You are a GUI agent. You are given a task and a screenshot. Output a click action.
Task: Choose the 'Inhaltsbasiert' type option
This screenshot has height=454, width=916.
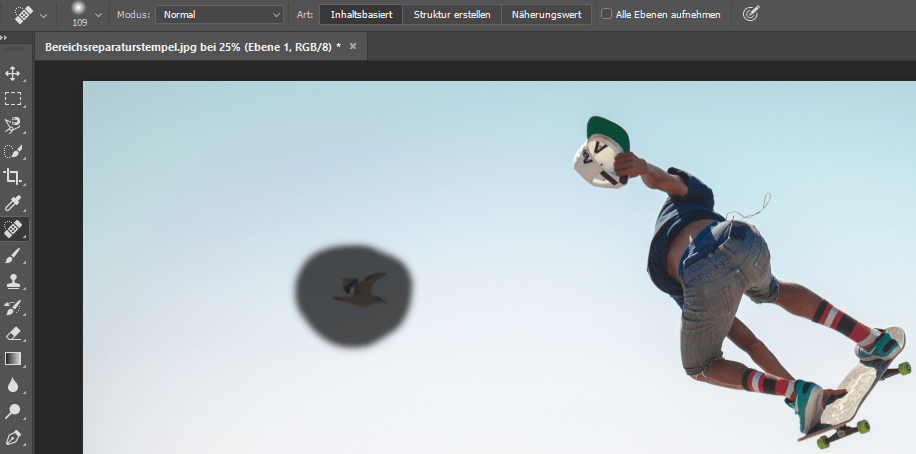[361, 15]
